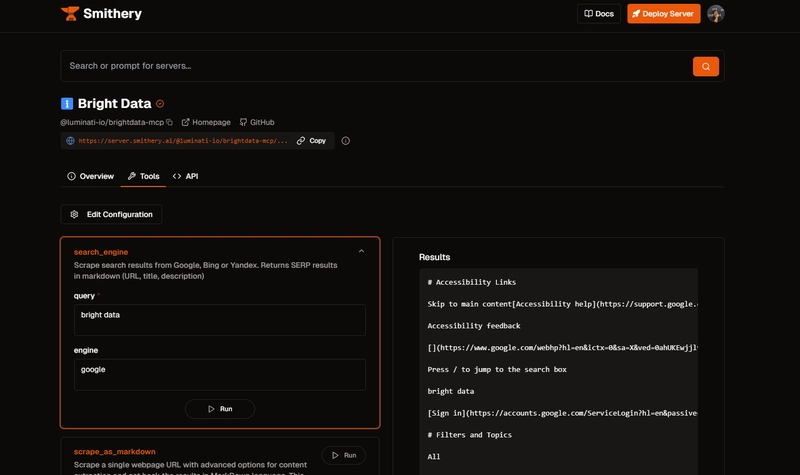Click the globe icon beside server URL

click(70, 141)
